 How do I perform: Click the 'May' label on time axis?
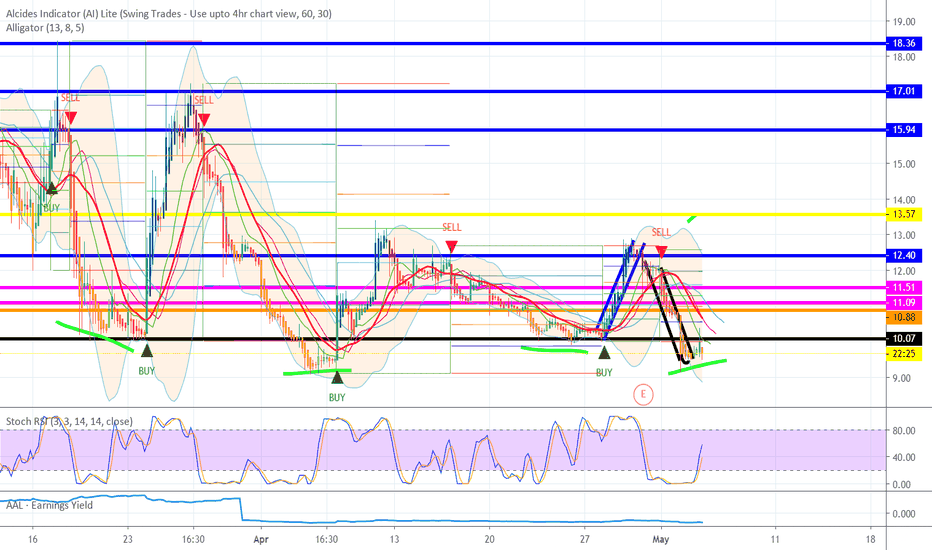click(x=660, y=540)
